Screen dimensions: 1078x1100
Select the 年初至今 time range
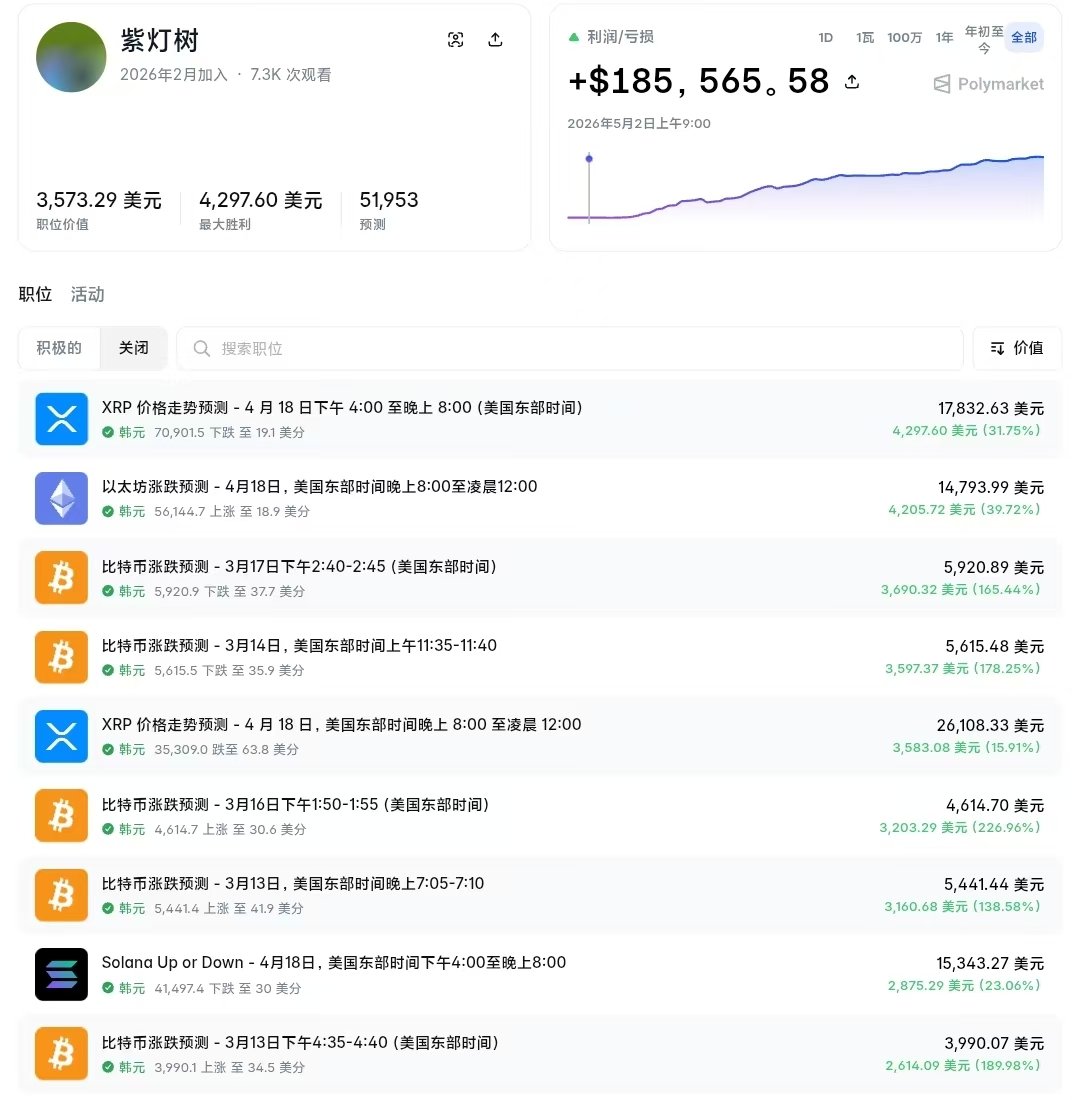click(984, 39)
